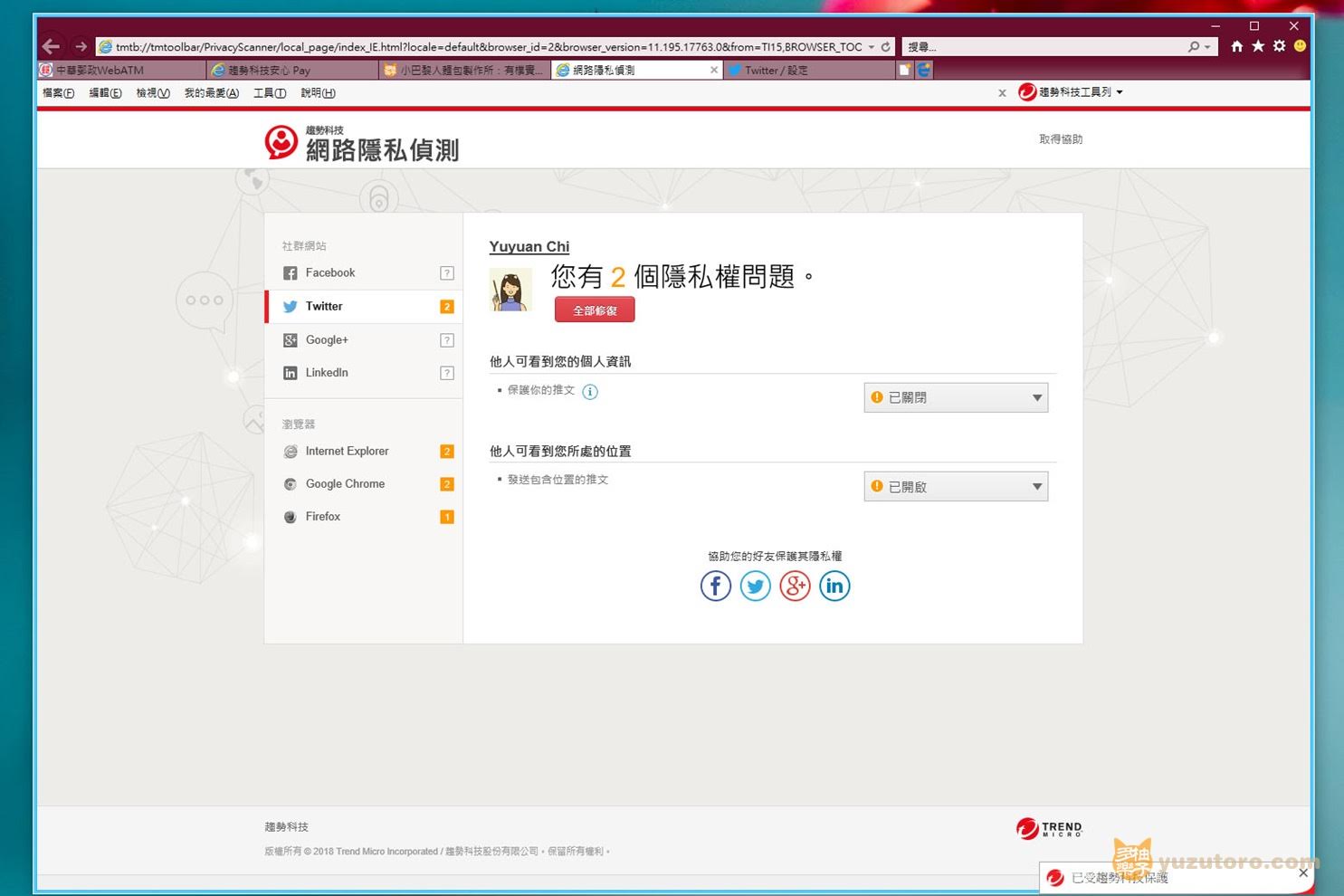
Task: Click the orange badge on the Google Chrome row
Action: pos(447,484)
